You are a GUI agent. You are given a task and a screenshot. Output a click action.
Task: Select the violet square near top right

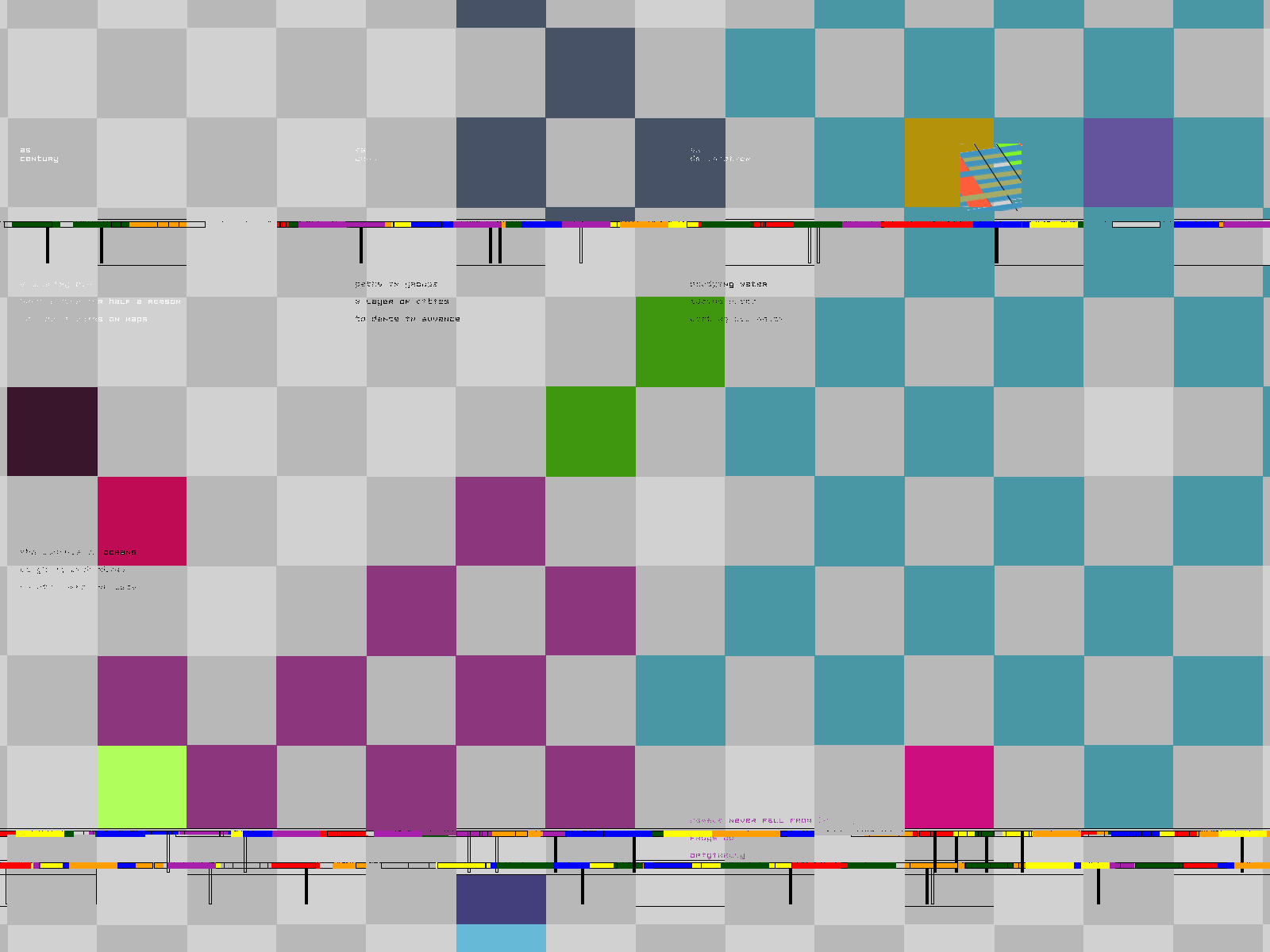[1128, 163]
